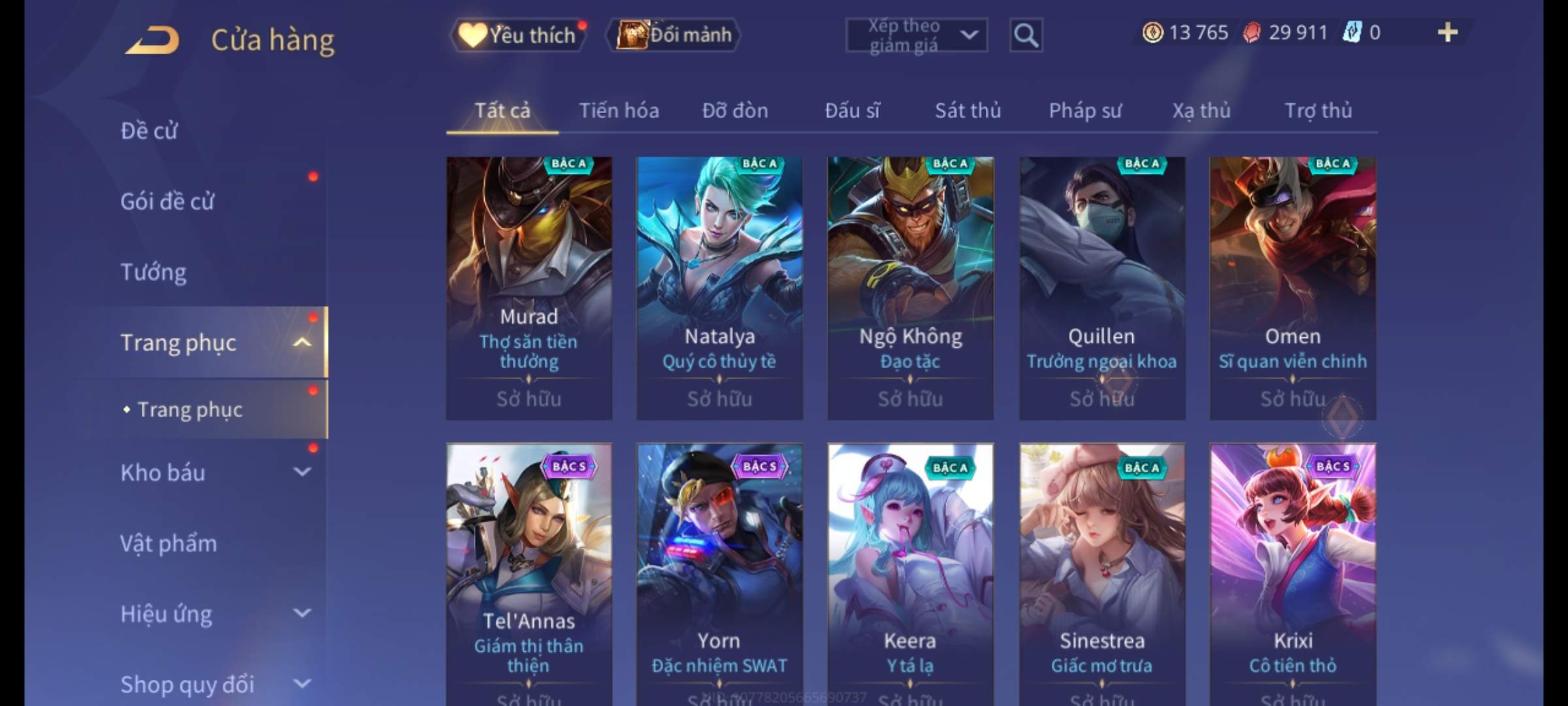Image resolution: width=1568 pixels, height=706 pixels.
Task: Switch to the Sát thủ tab
Action: coord(968,110)
